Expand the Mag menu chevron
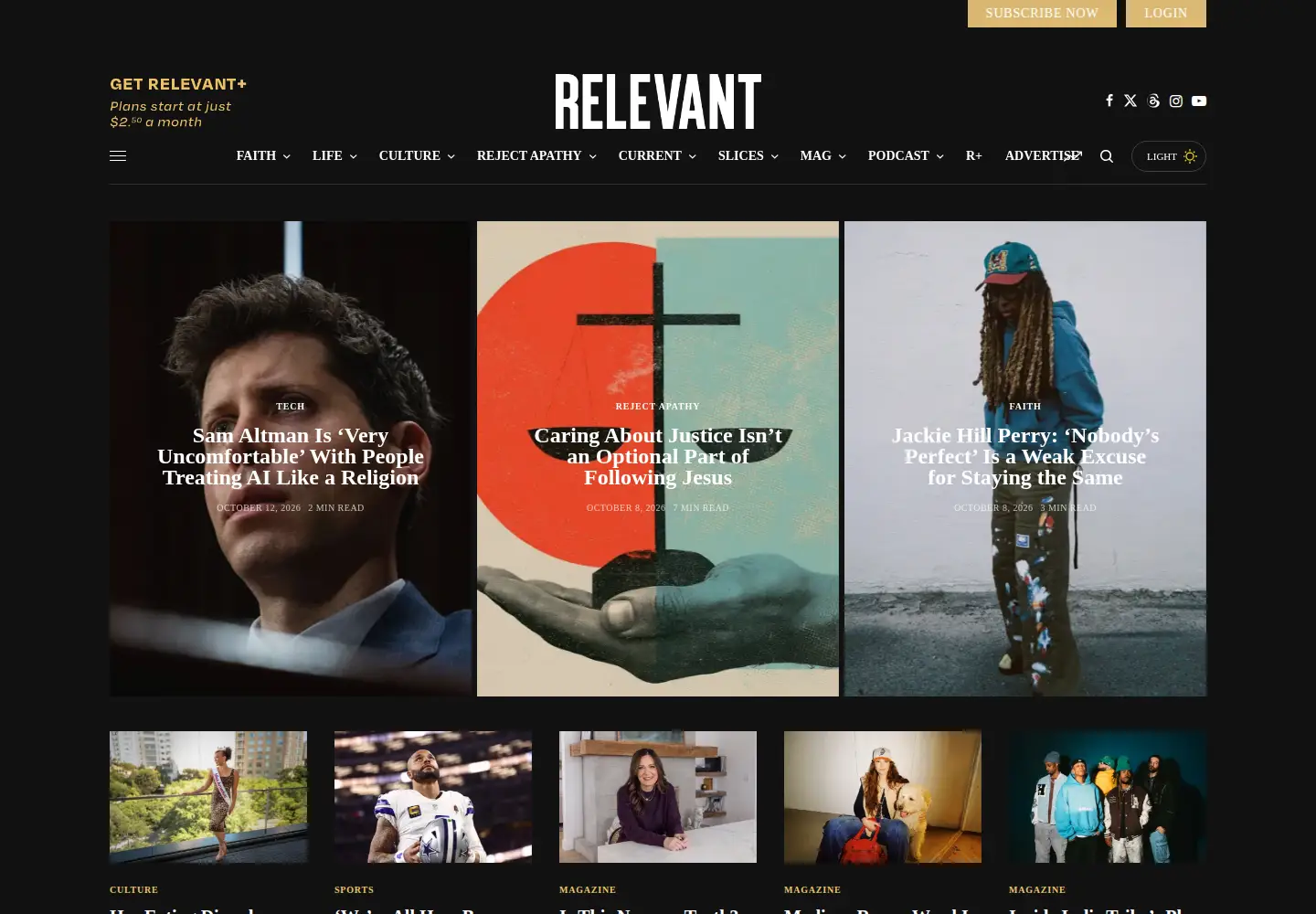This screenshot has height=914, width=1316. [843, 156]
